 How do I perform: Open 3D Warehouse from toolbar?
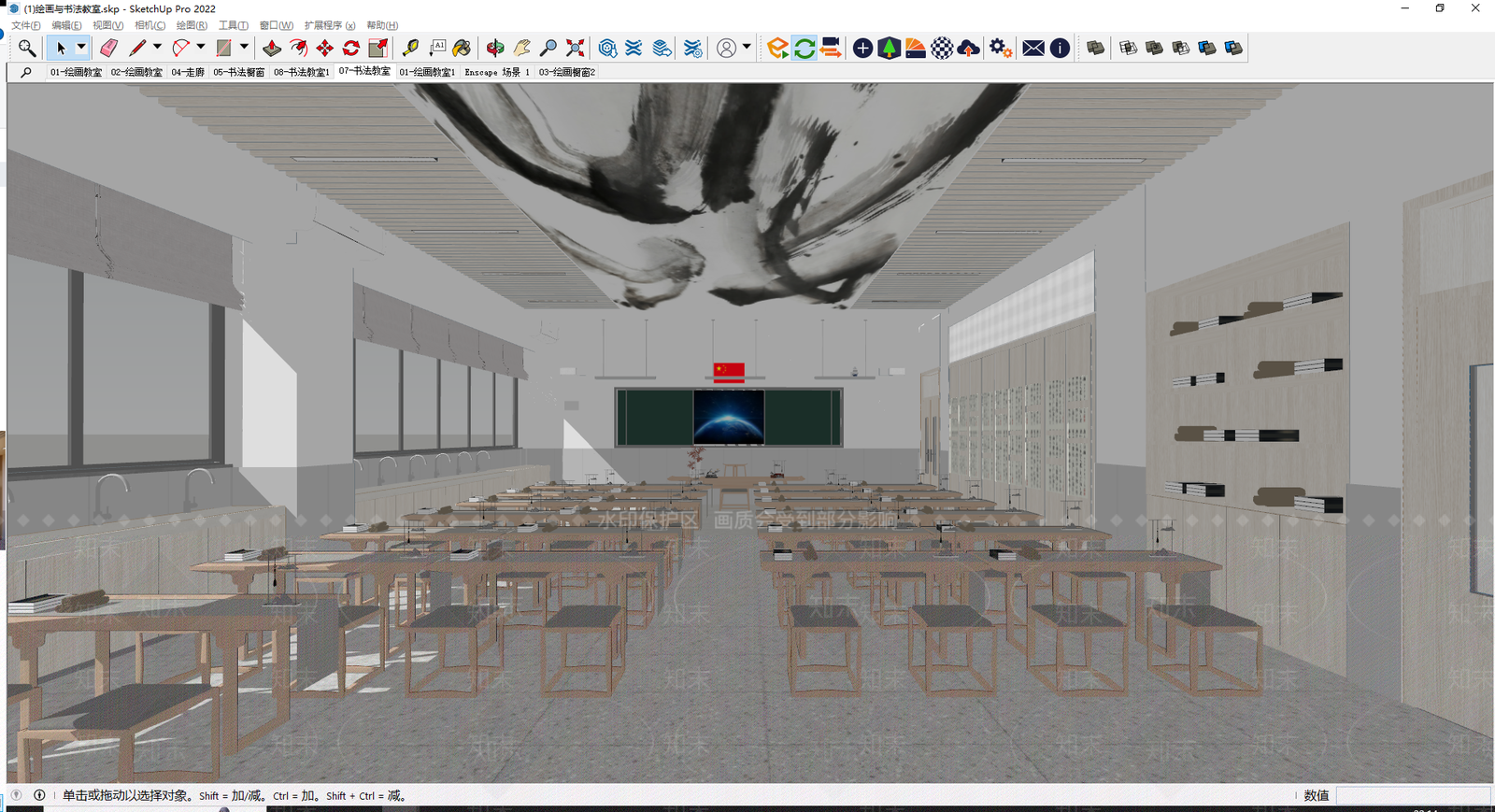(x=607, y=48)
